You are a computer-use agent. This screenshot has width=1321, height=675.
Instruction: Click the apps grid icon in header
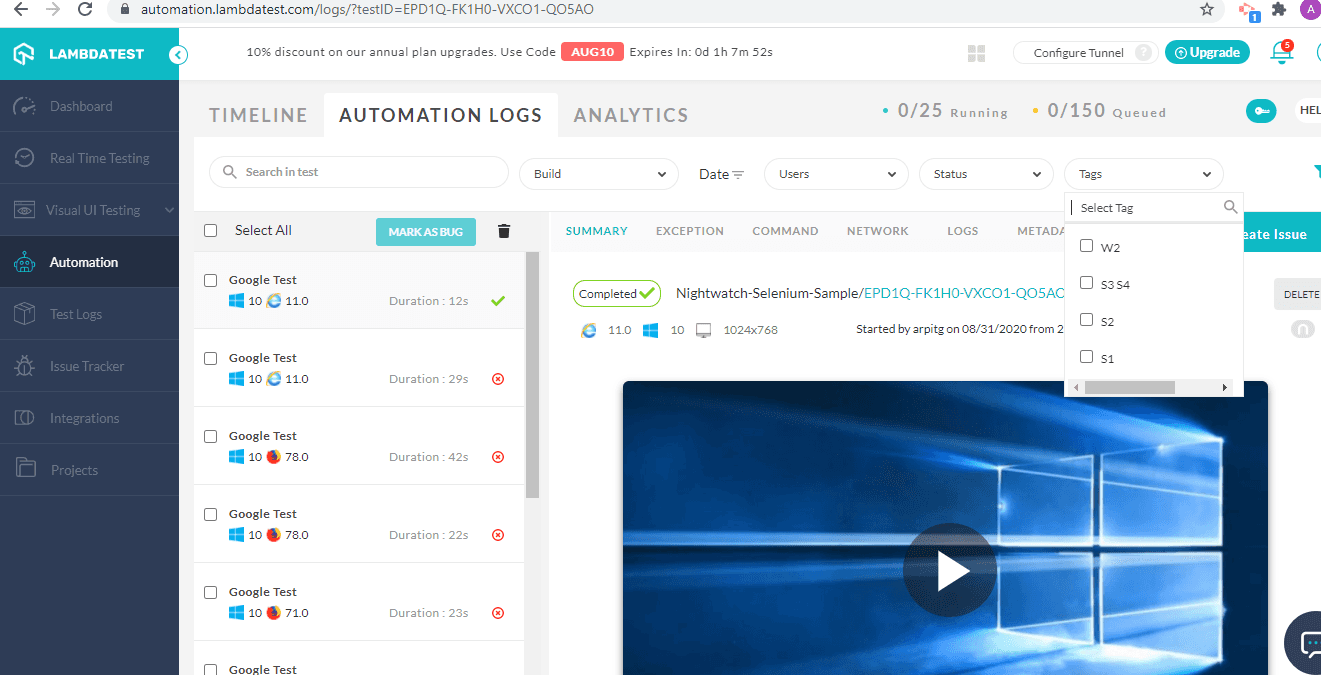click(977, 51)
